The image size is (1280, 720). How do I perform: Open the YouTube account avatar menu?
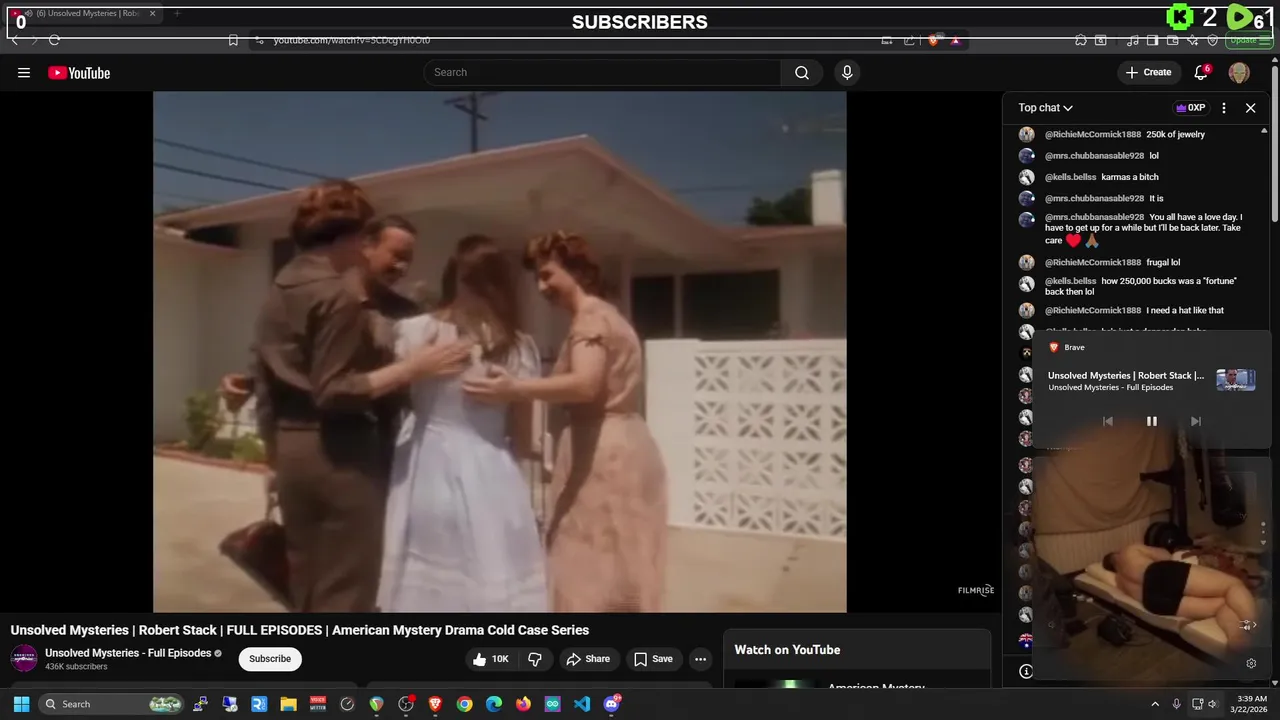pyautogui.click(x=1239, y=72)
